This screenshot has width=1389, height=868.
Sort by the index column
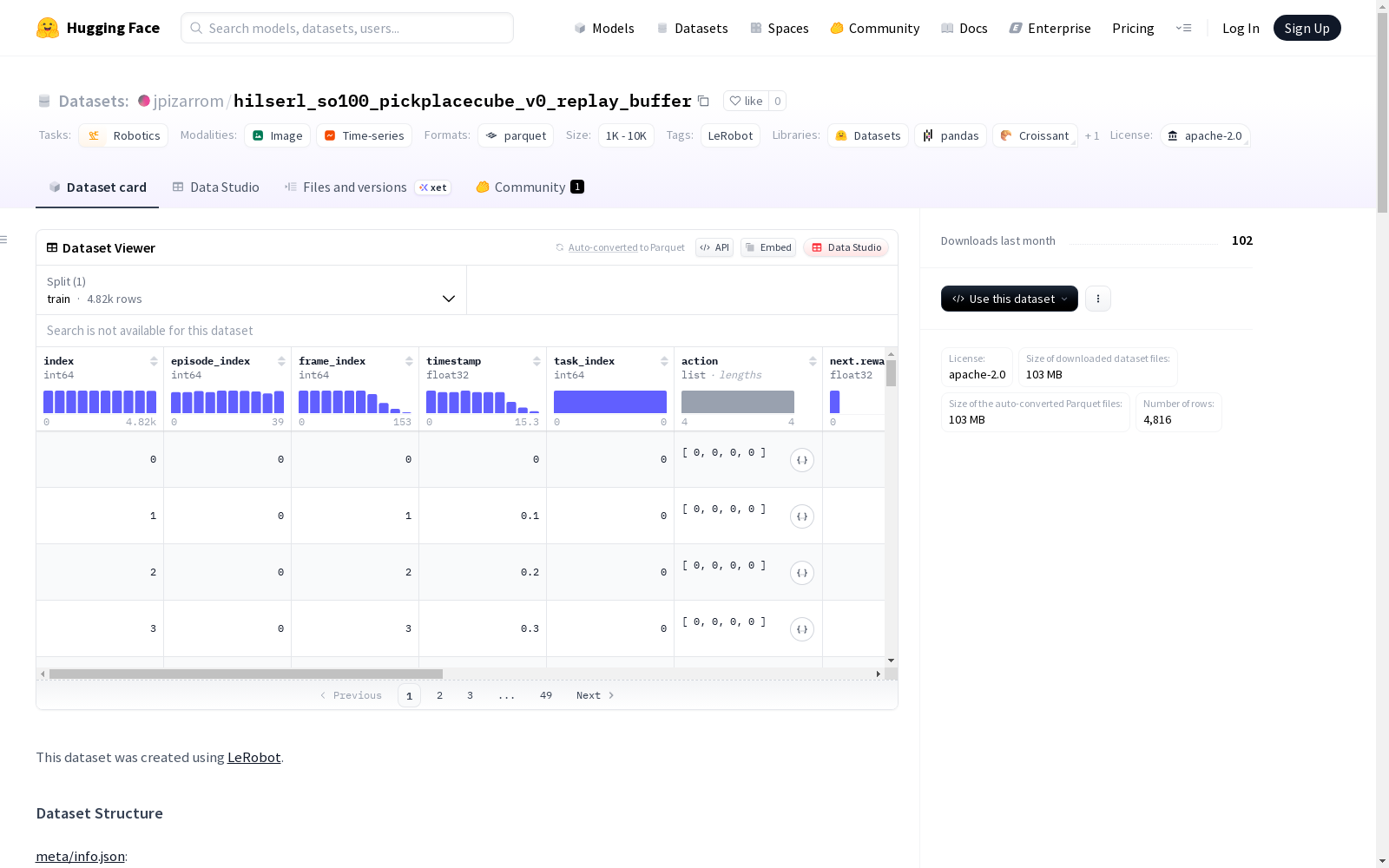154,361
